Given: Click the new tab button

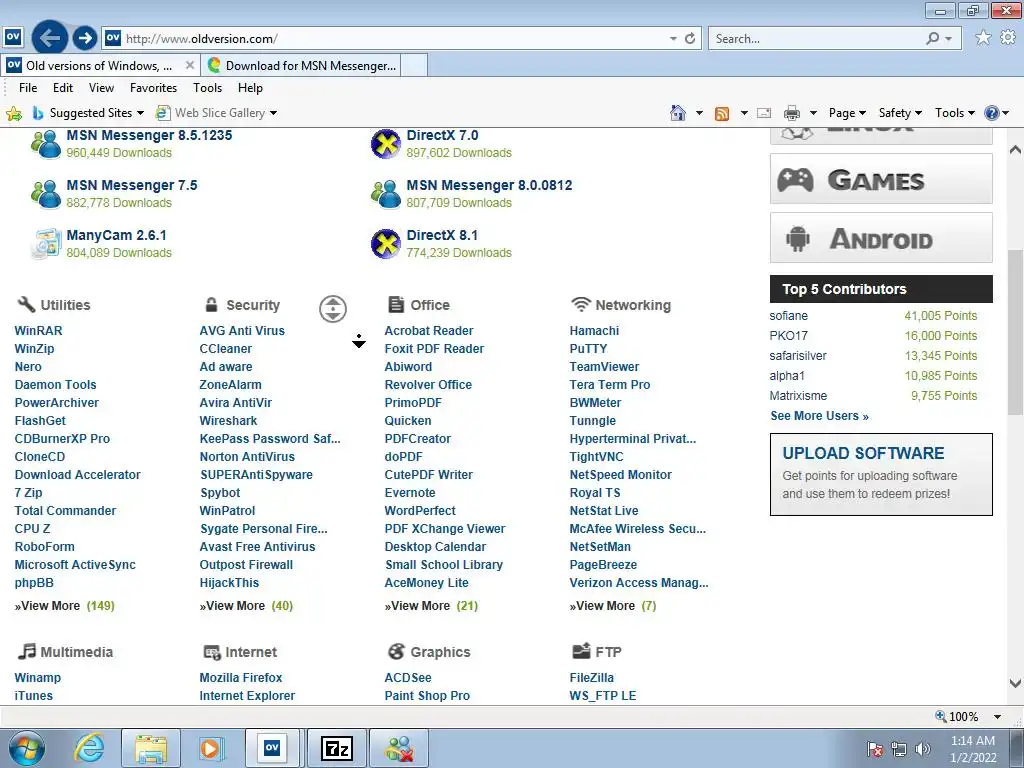Looking at the screenshot, I should tap(415, 66).
